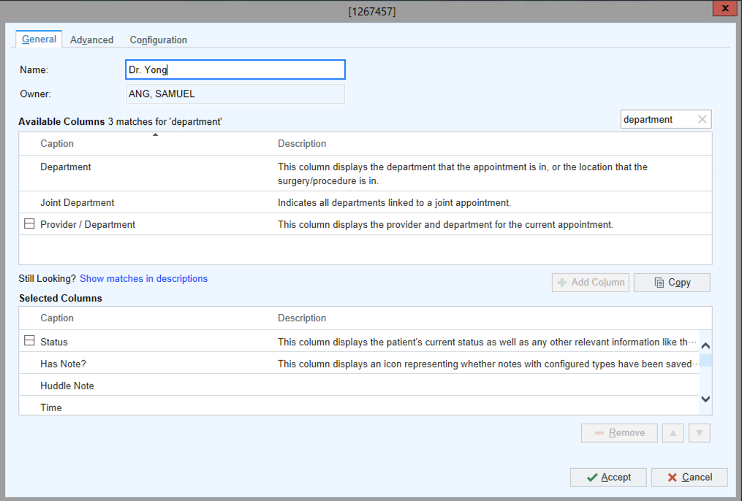Click the Selected Columns Description header
Viewport: 742px width, 502px height.
pyautogui.click(x=302, y=317)
